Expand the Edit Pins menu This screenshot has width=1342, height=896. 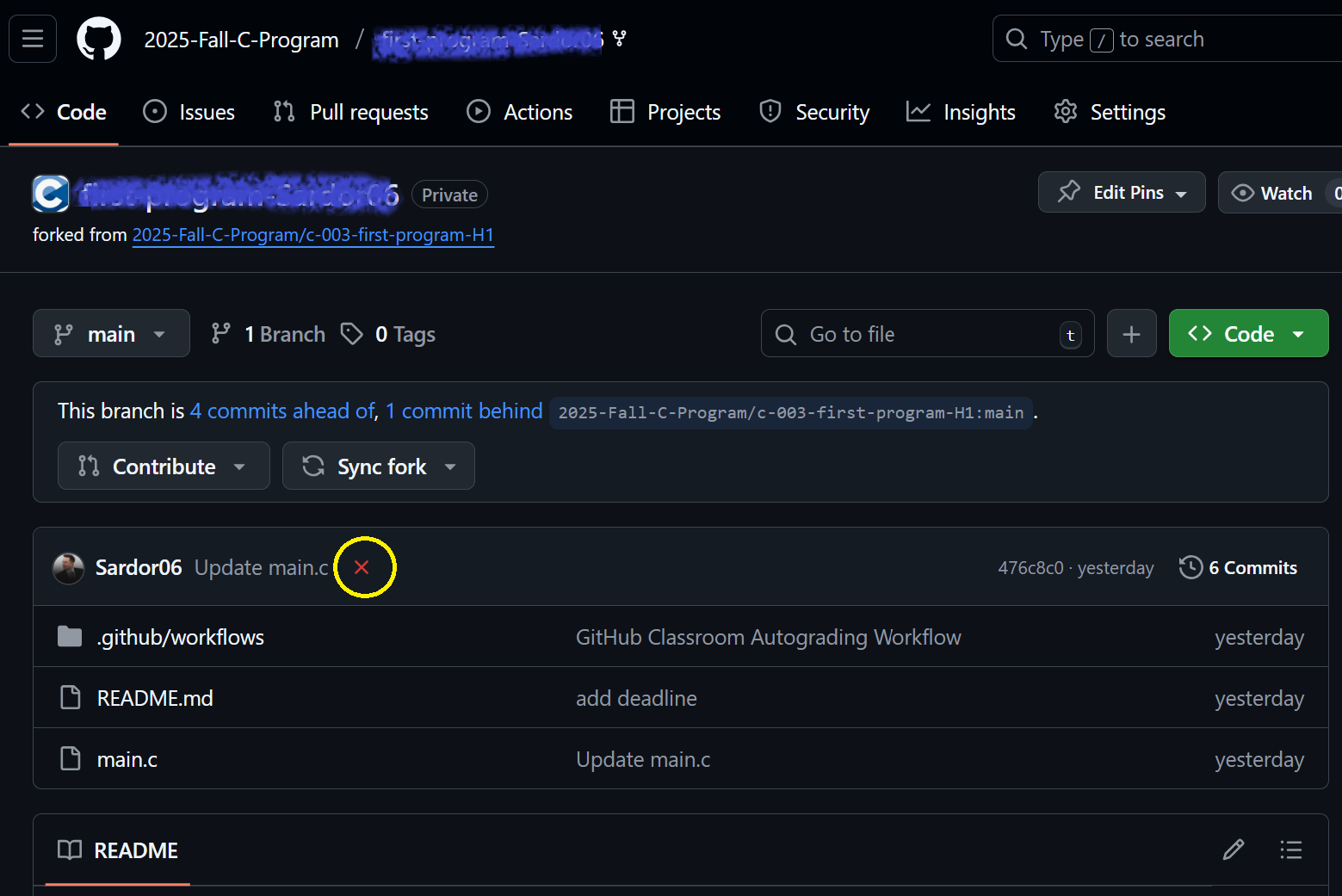coord(1121,193)
